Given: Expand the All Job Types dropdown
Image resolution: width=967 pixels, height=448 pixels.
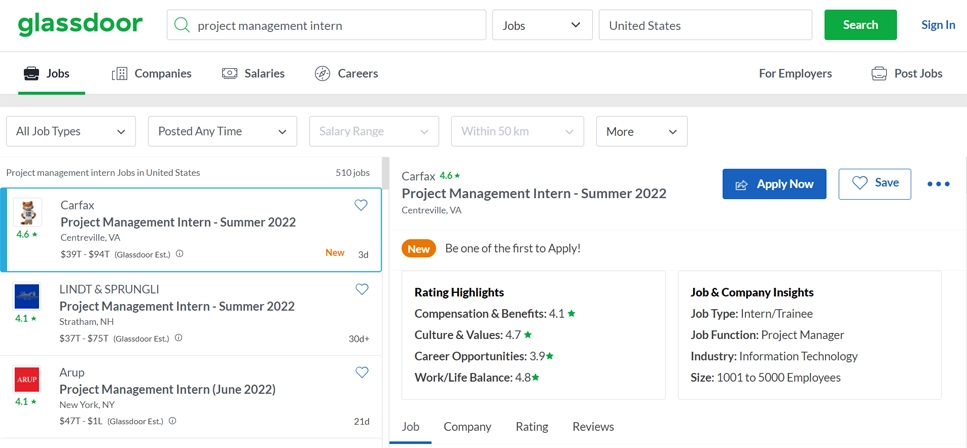Looking at the screenshot, I should pos(71,131).
